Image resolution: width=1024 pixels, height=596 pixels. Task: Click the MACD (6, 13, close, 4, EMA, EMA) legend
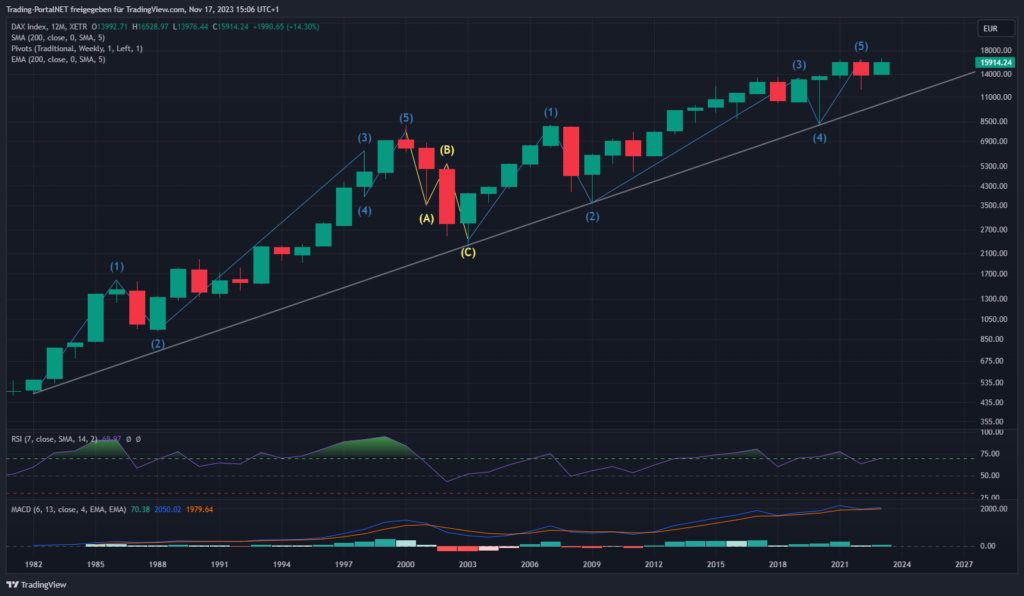coord(69,509)
